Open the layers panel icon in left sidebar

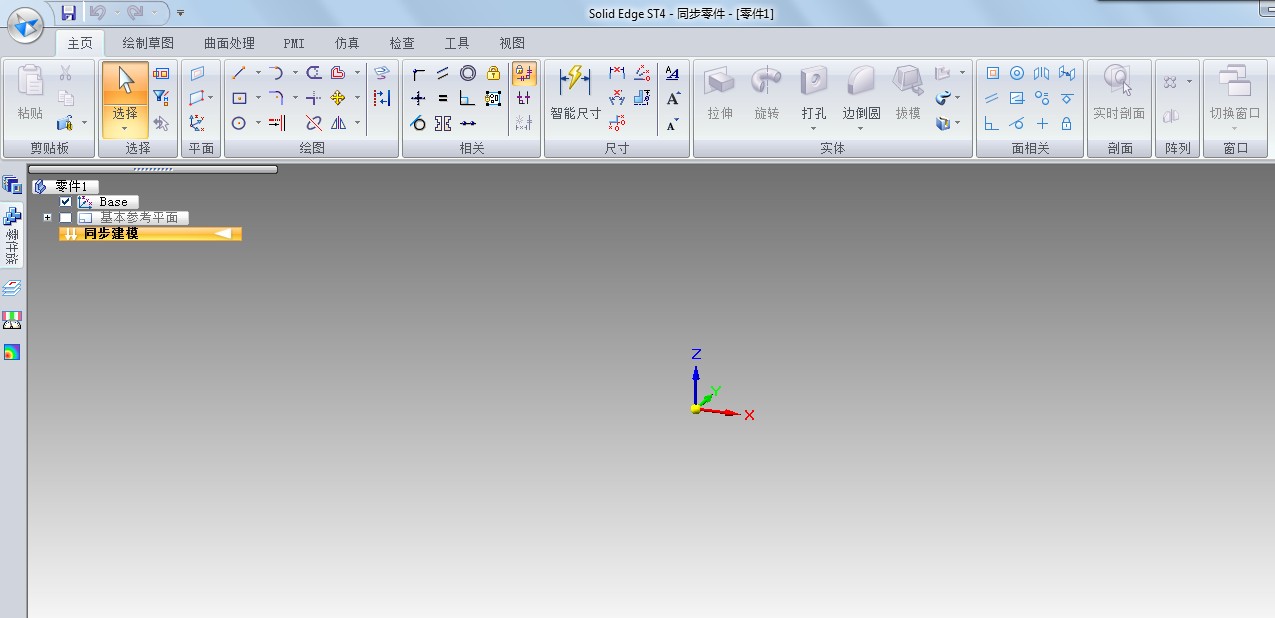pyautogui.click(x=12, y=288)
